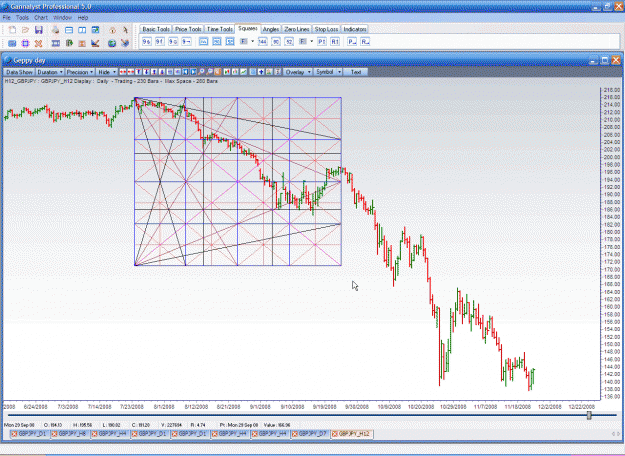The width and height of the screenshot is (625, 456).
Task: Open the File menu
Action: point(6,18)
